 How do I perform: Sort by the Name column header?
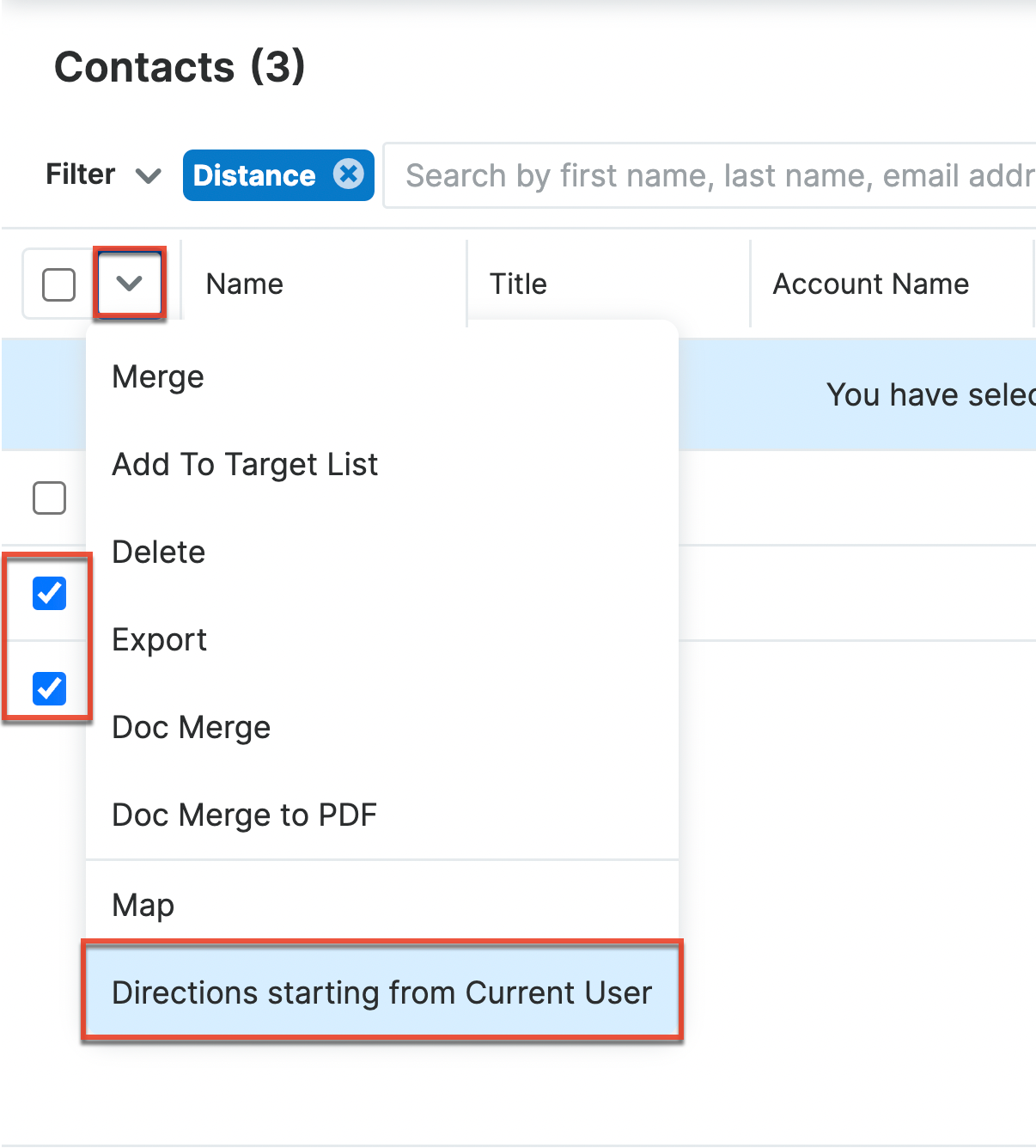[245, 284]
